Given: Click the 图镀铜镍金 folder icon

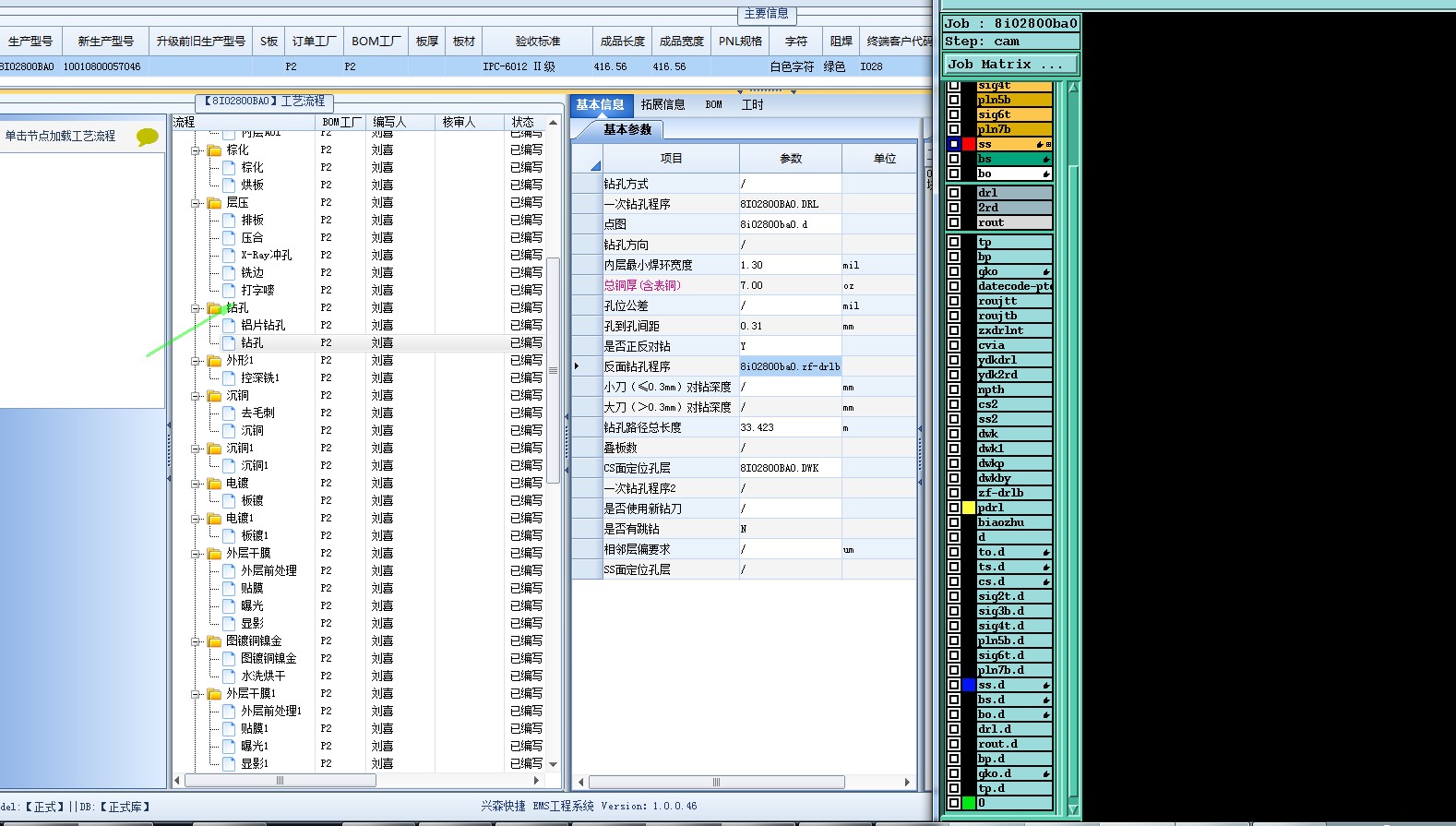Looking at the screenshot, I should [214, 640].
